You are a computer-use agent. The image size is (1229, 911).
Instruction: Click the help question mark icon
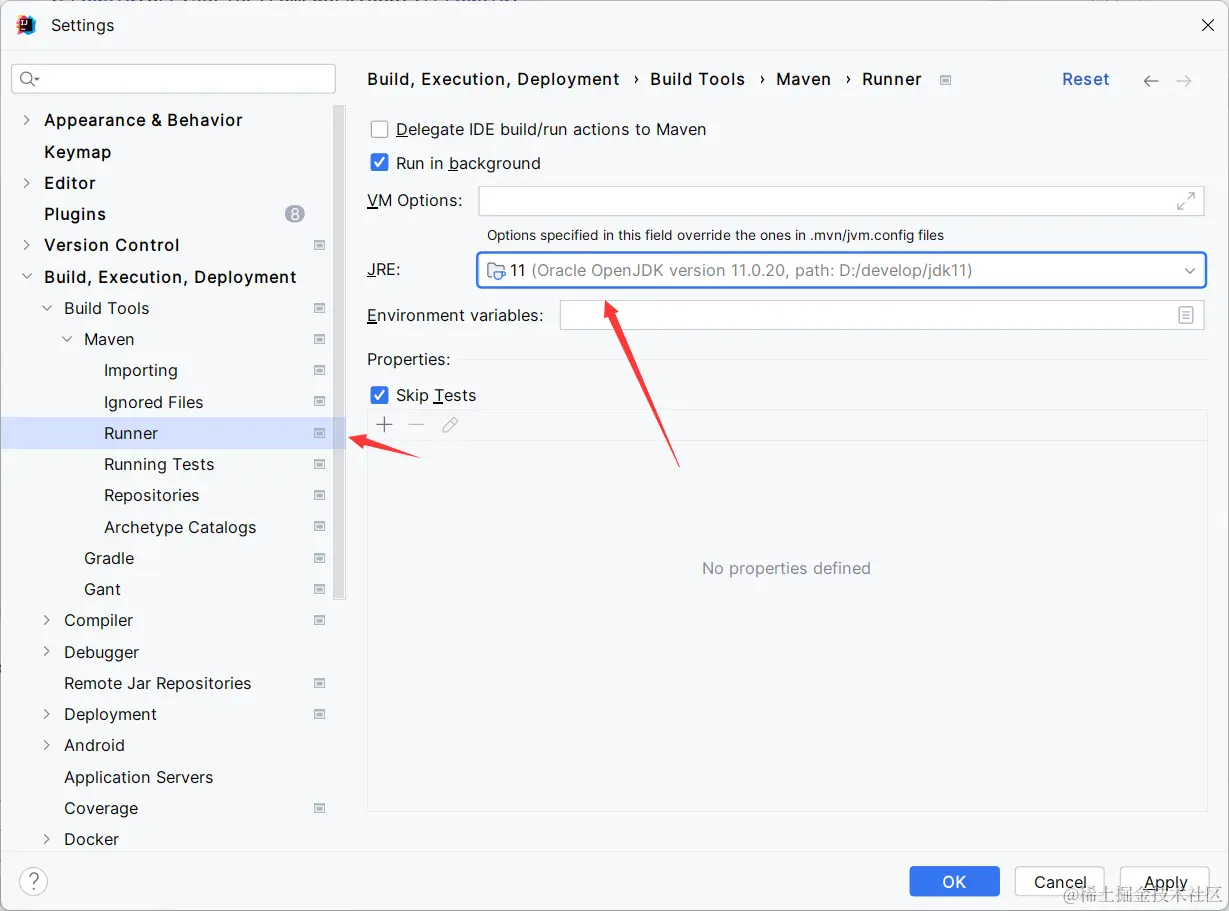[33, 881]
